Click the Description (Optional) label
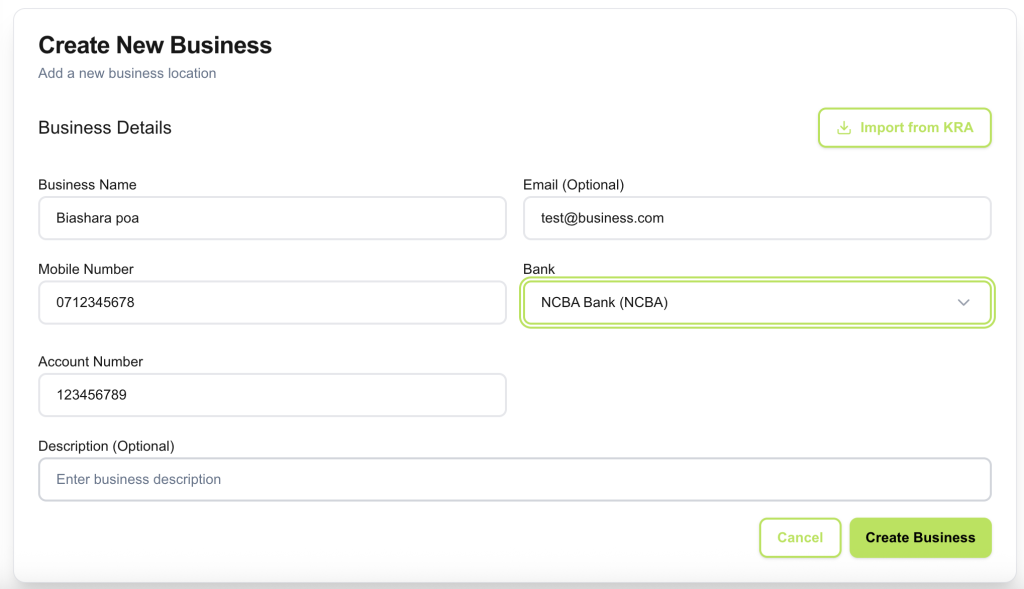Viewport: 1024px width, 589px height. tap(106, 446)
